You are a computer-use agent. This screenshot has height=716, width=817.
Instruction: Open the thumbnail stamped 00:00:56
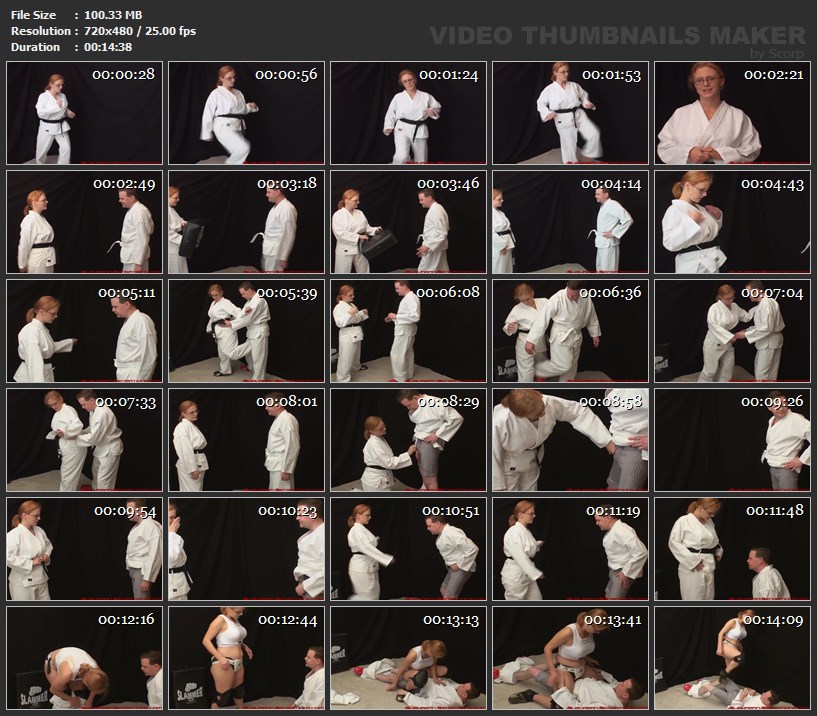[246, 113]
